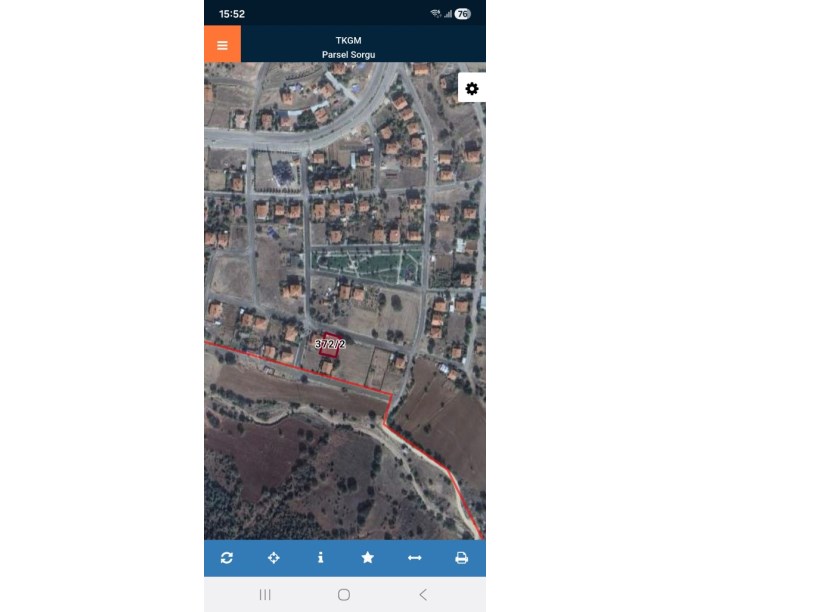Click the 372/2 parcel number label
The width and height of the screenshot is (816, 612).
coord(330,344)
